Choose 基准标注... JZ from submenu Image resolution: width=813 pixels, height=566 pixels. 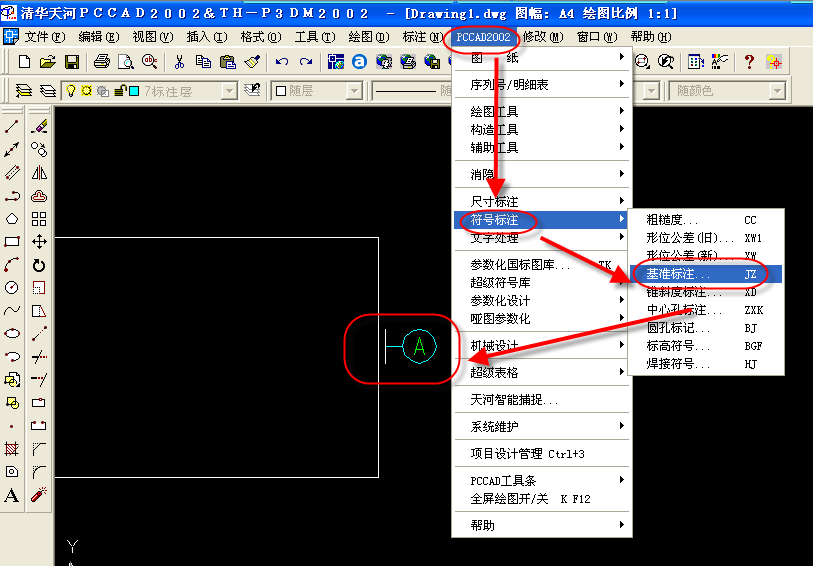pyautogui.click(x=706, y=274)
